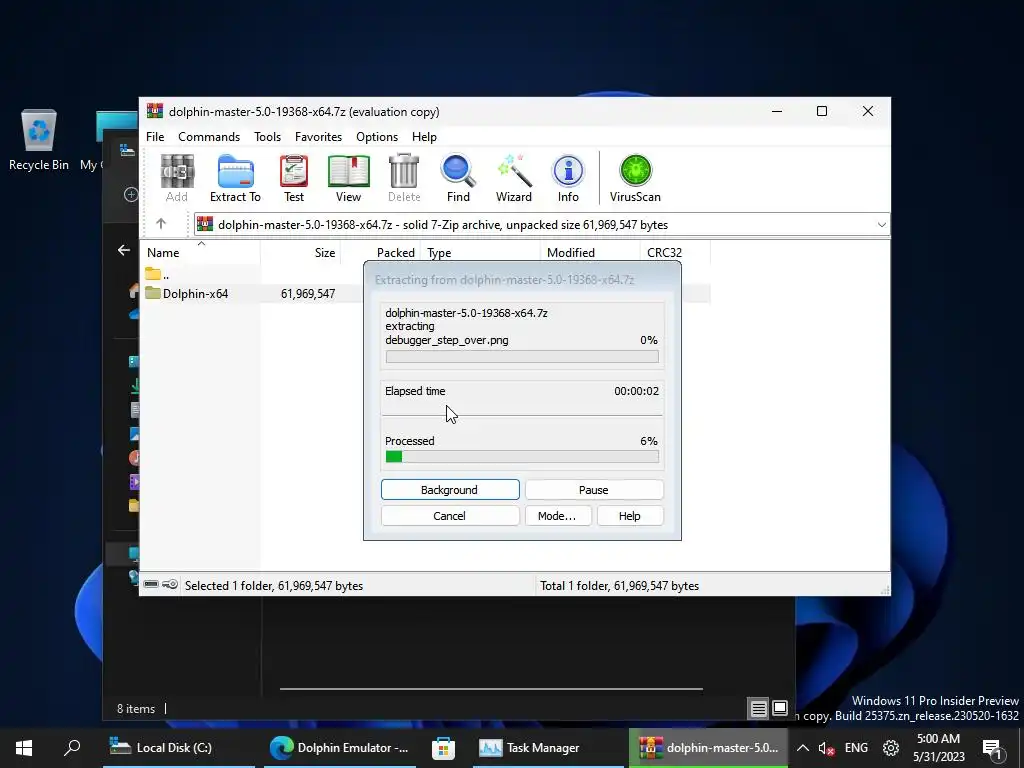Open the Tools menu
This screenshot has width=1024, height=768.
(267, 136)
